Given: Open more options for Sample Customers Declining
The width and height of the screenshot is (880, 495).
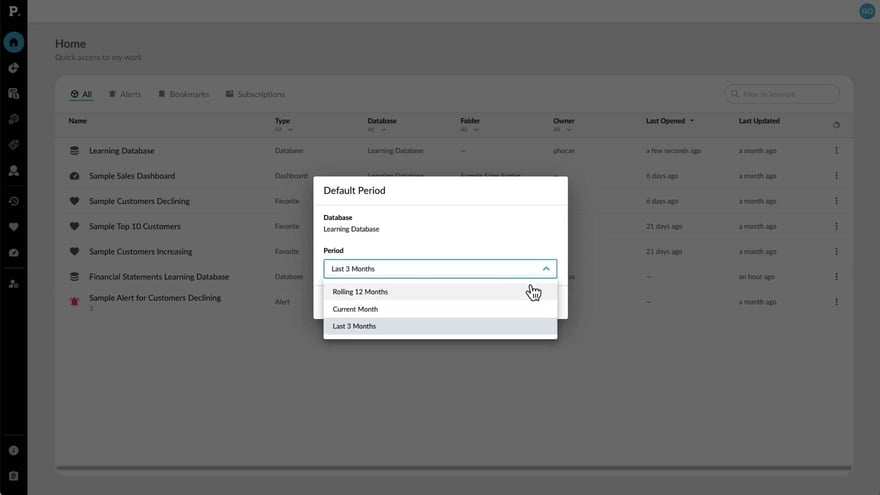Looking at the screenshot, I should [836, 201].
